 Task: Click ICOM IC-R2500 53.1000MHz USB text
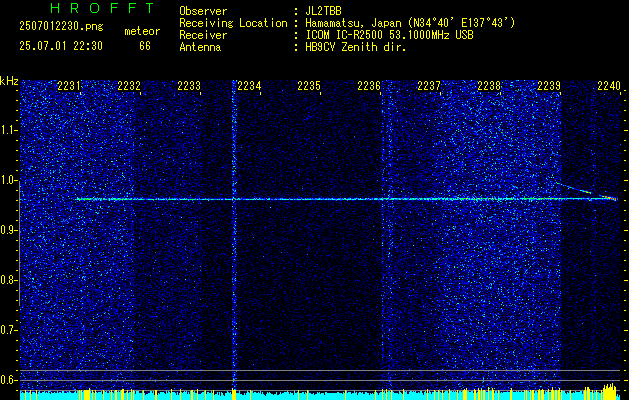389,35
